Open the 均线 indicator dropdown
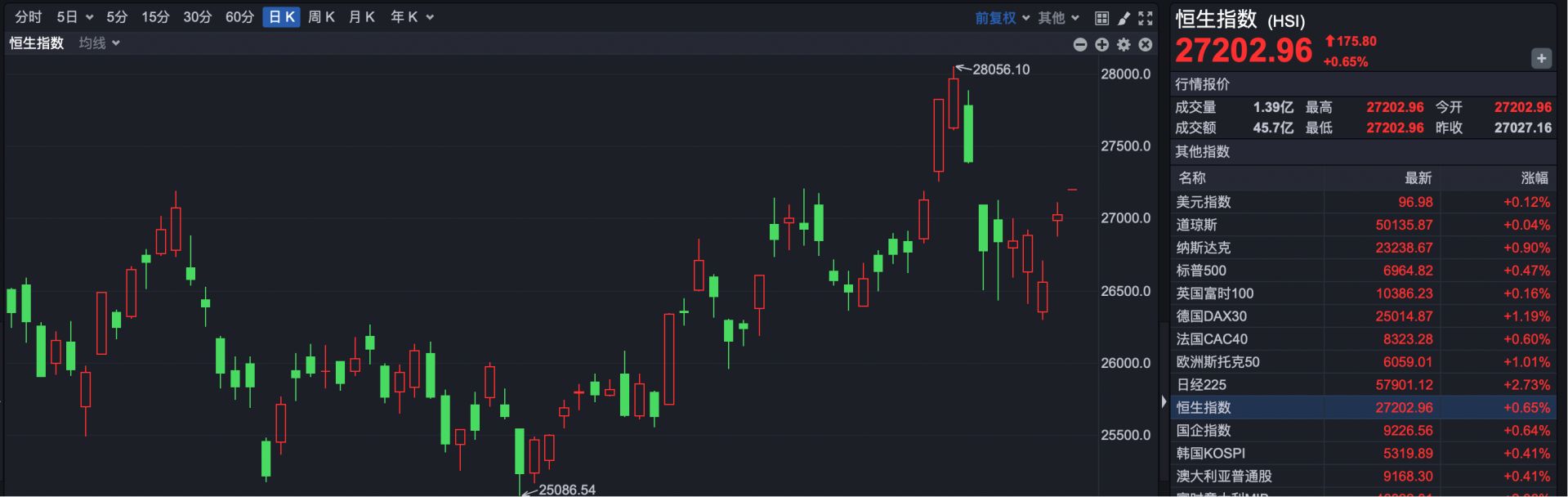 (x=100, y=43)
